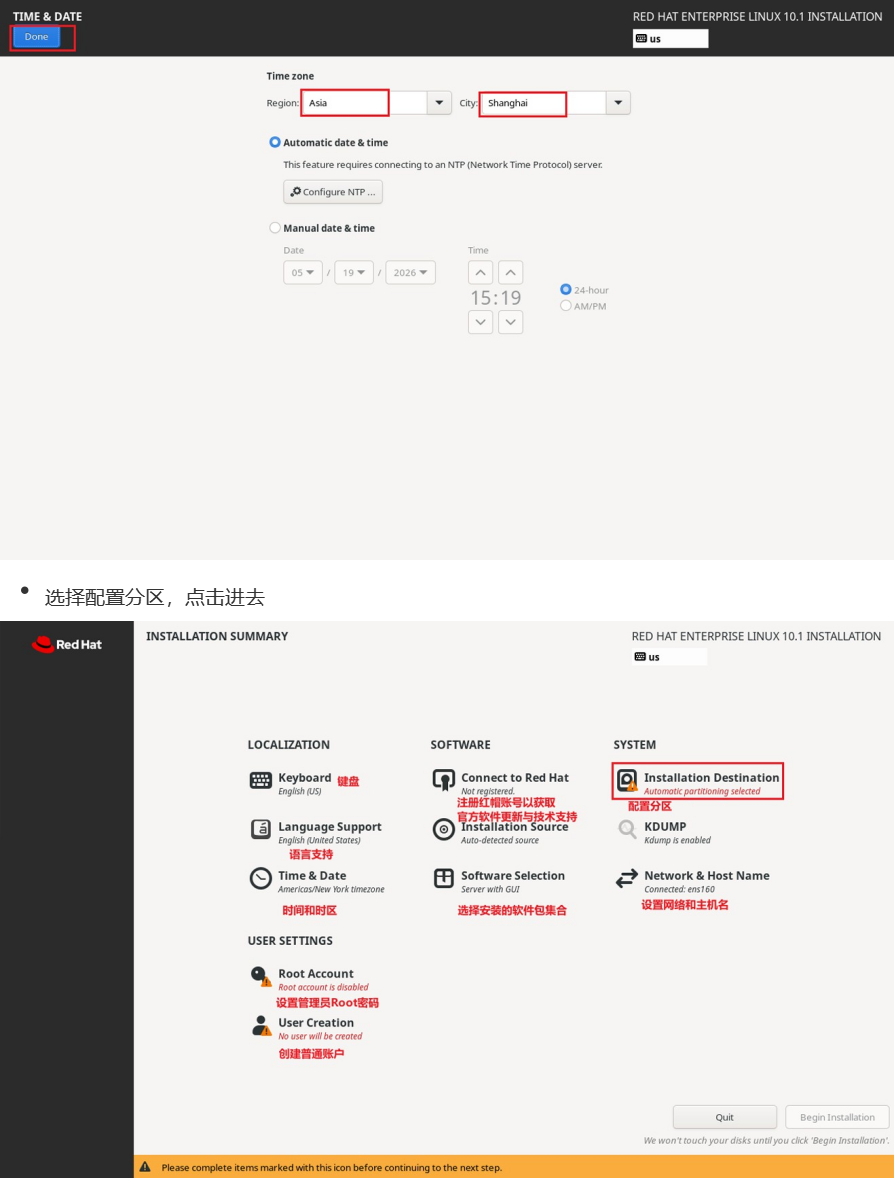The height and width of the screenshot is (1178, 894).
Task: Open the Time & Date clock icon
Action: tap(261, 878)
